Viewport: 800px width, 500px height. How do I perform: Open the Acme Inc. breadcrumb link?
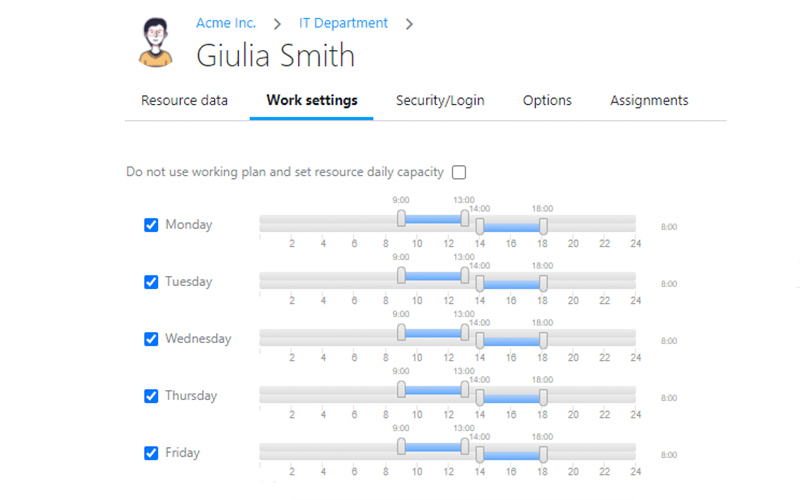[x=226, y=22]
